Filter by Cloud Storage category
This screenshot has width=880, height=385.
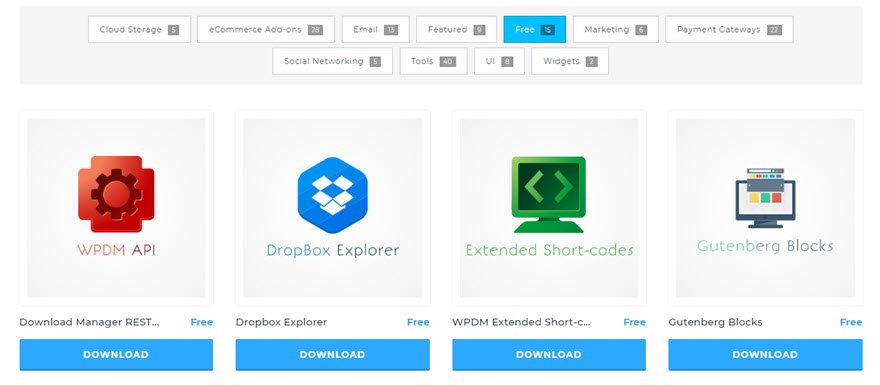[139, 29]
